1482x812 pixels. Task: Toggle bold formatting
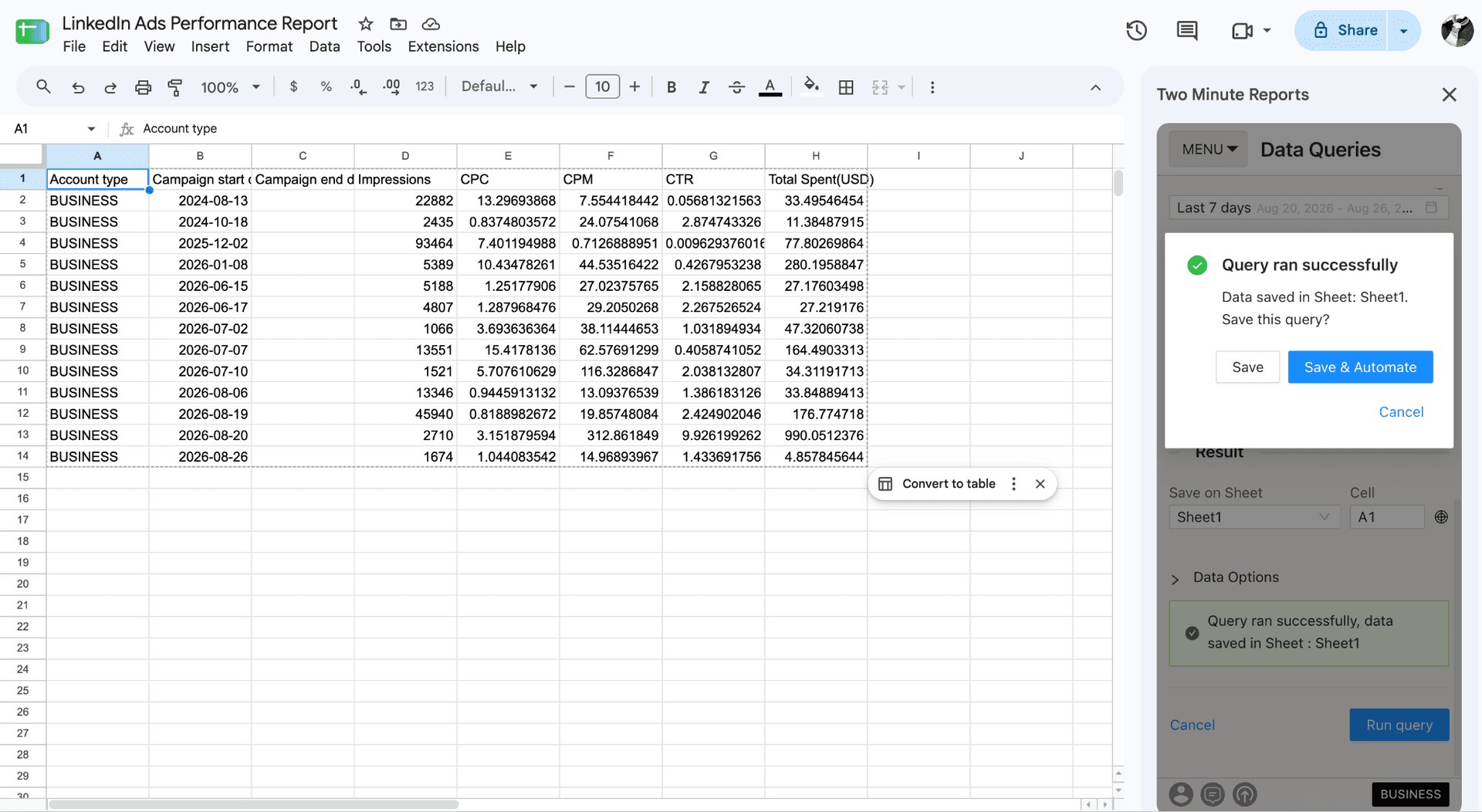672,87
